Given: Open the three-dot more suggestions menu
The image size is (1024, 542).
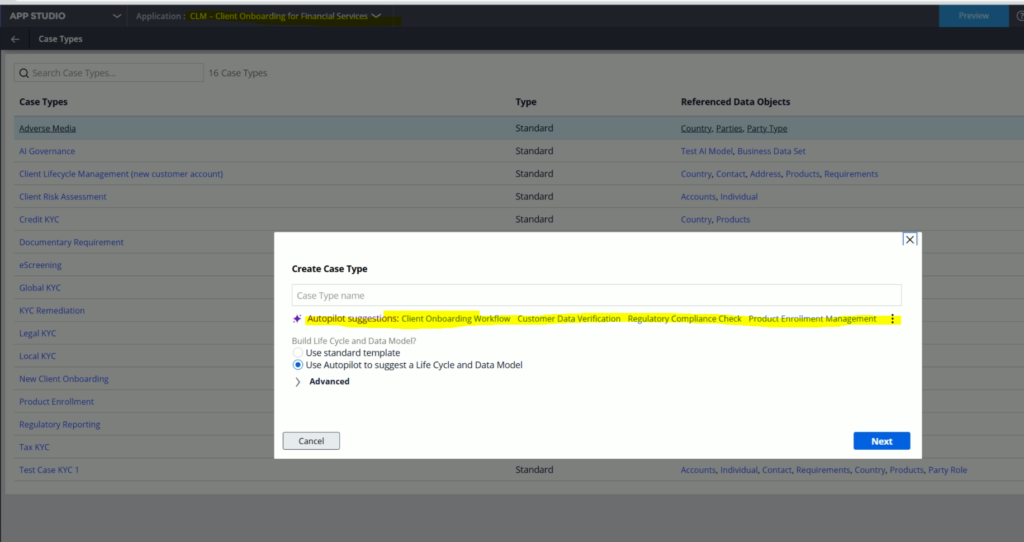Looking at the screenshot, I should click(x=892, y=319).
